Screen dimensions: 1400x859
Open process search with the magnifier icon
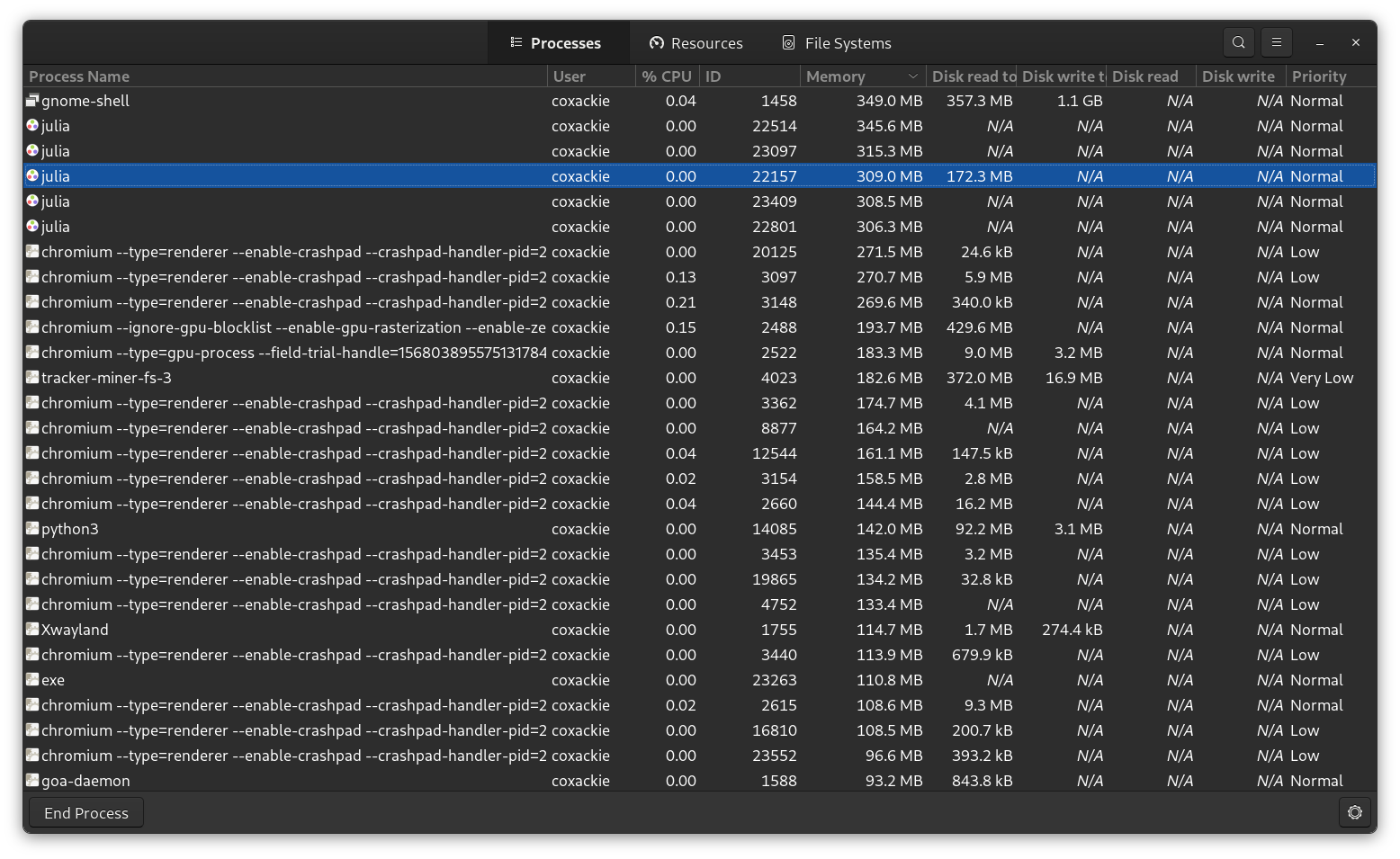click(1238, 42)
